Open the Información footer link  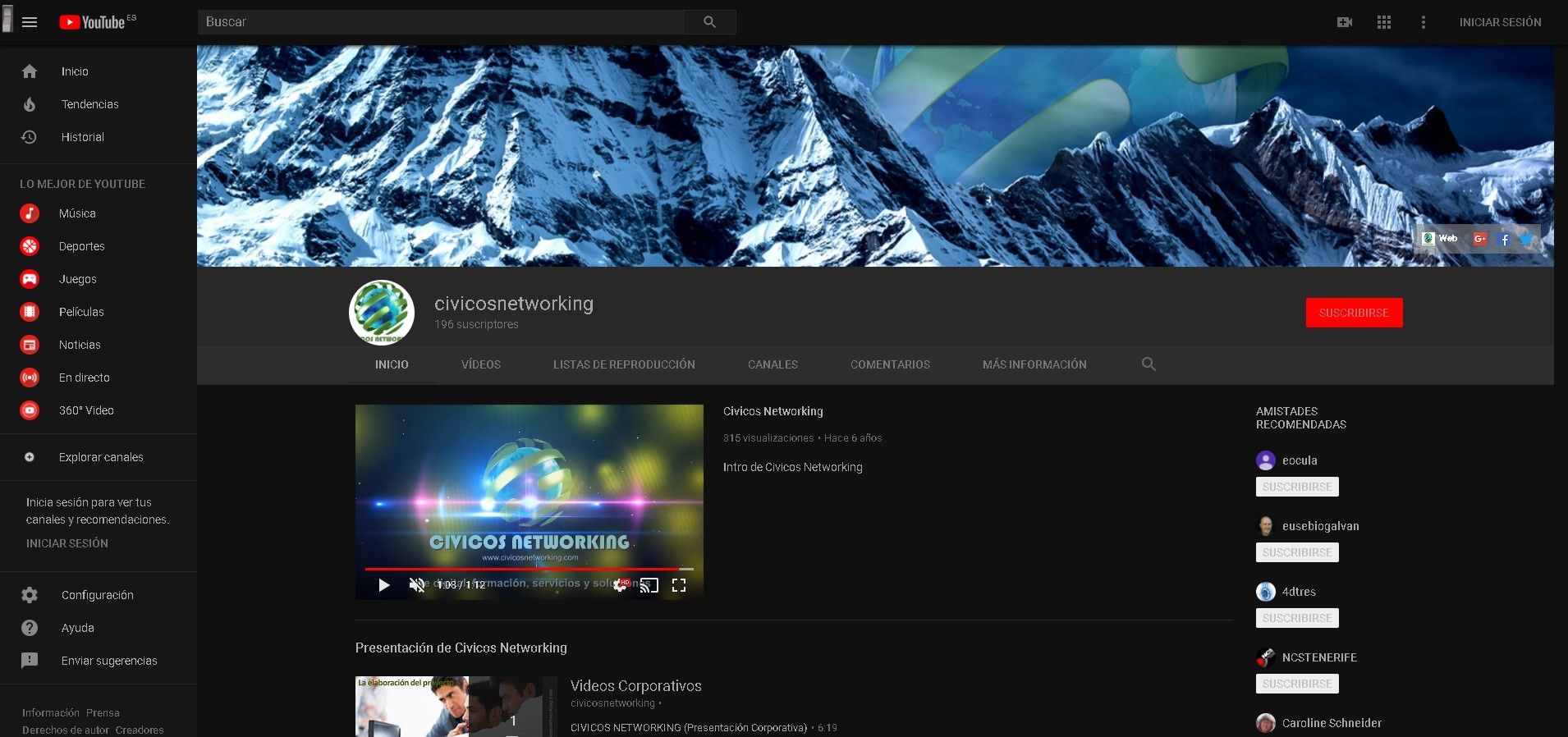pos(51,713)
